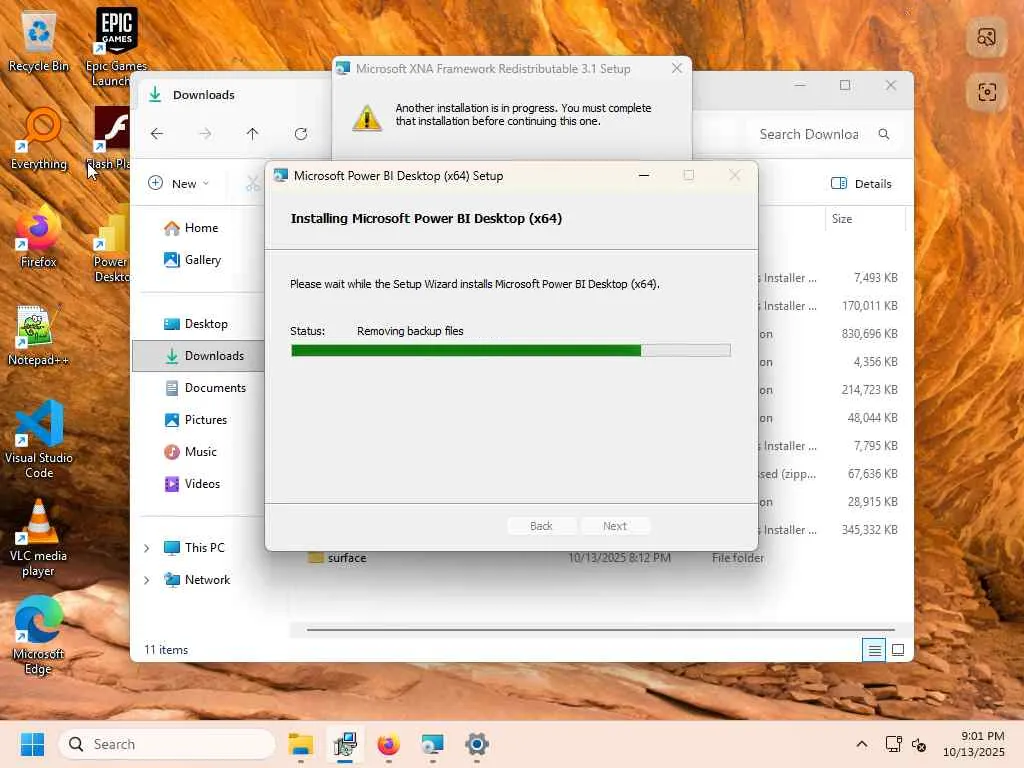The width and height of the screenshot is (1024, 768).
Task: Toggle the Details pane in Downloads
Action: pyautogui.click(x=861, y=184)
